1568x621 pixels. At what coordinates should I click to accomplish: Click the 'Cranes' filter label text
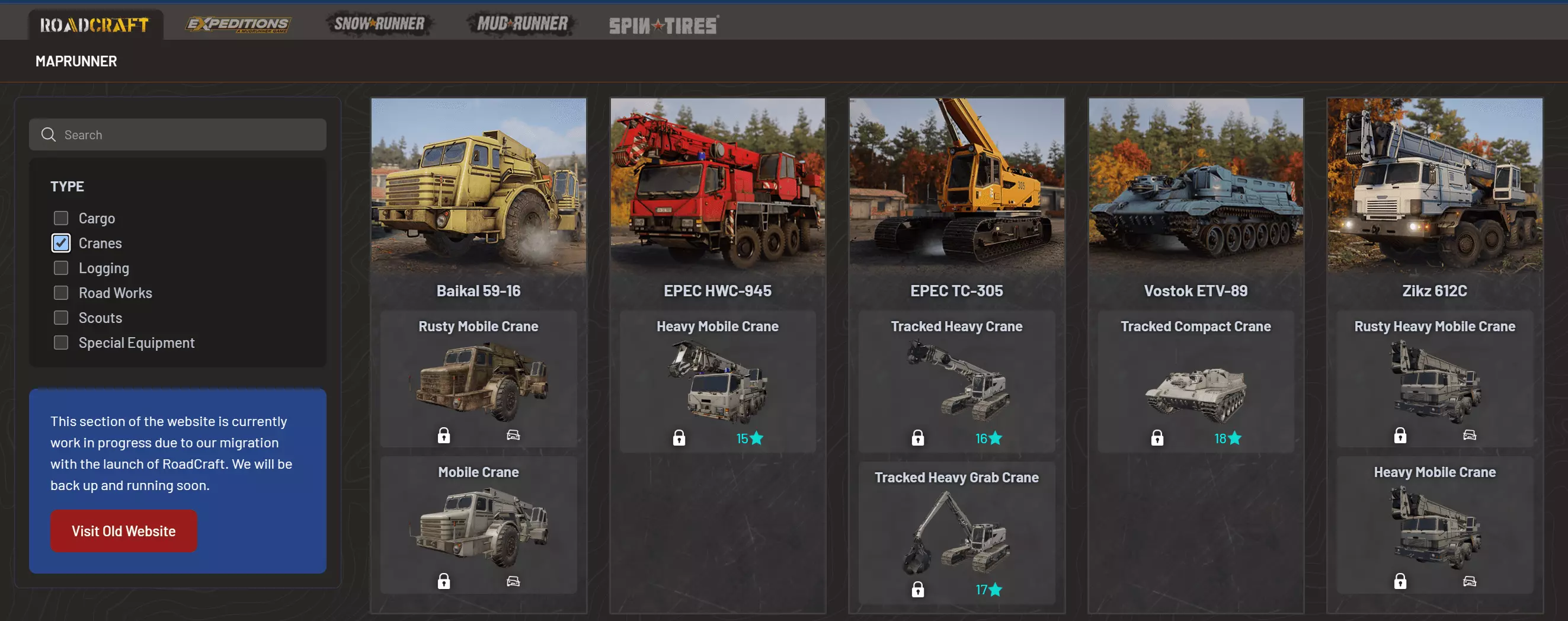(x=100, y=244)
